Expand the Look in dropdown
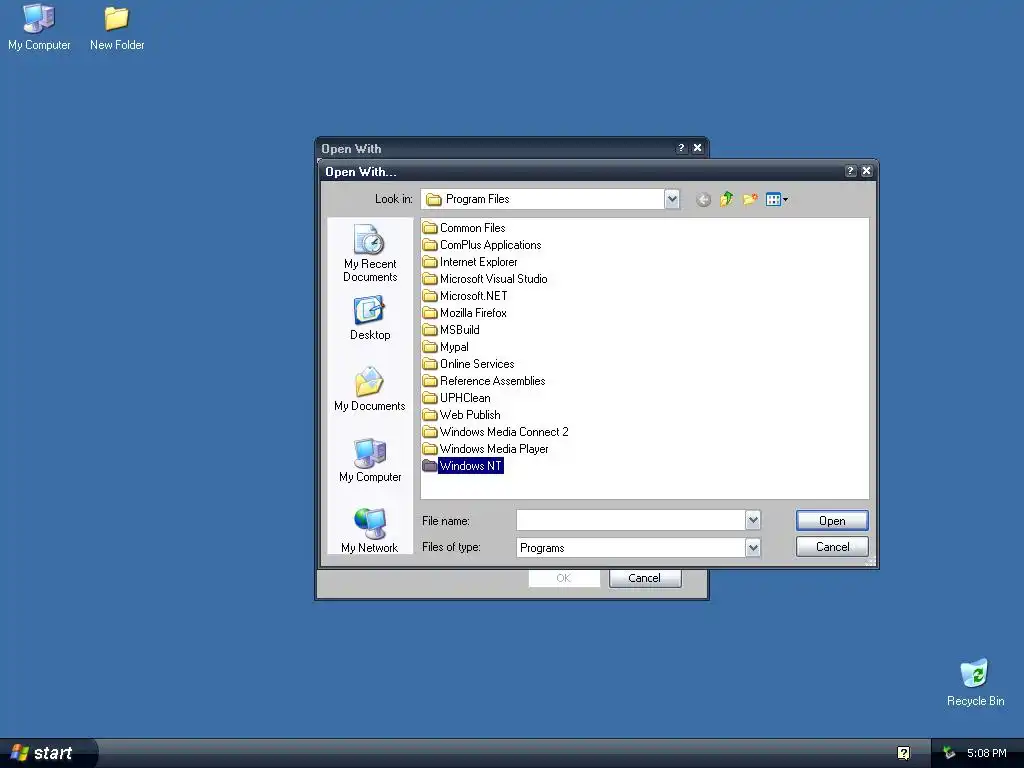Viewport: 1024px width, 768px height. point(672,199)
